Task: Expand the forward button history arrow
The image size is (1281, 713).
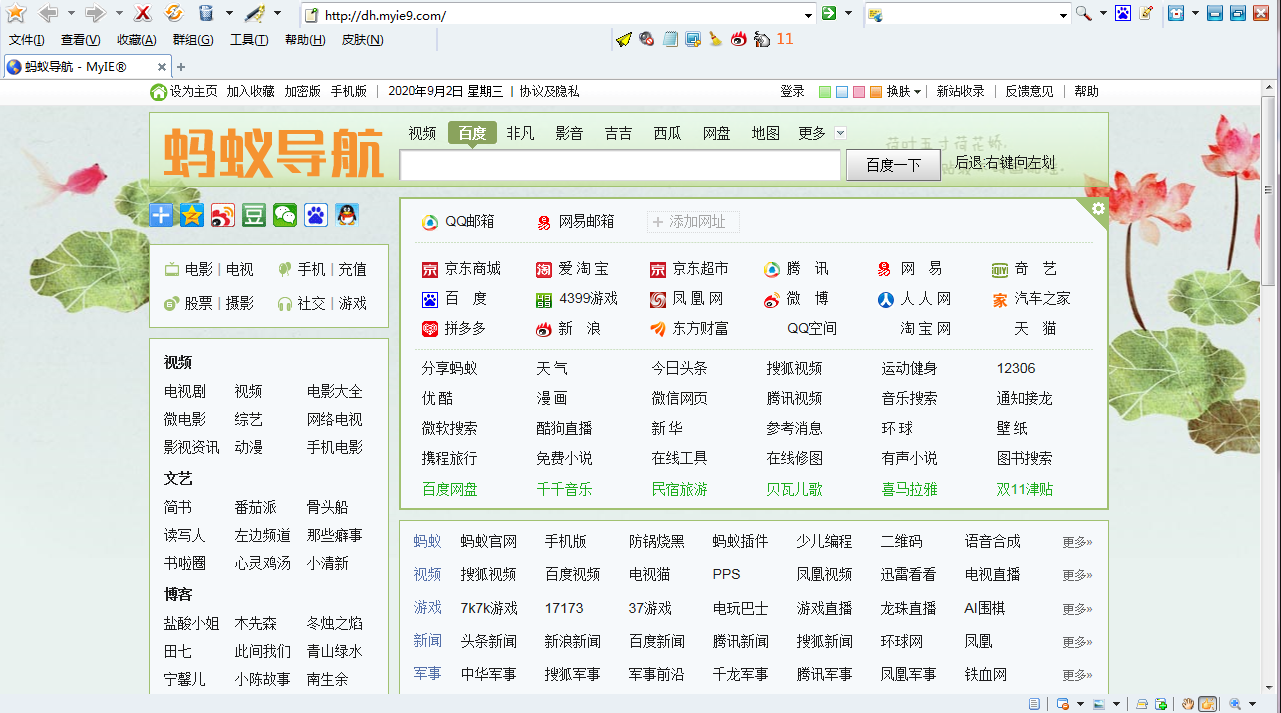Action: pyautogui.click(x=119, y=13)
